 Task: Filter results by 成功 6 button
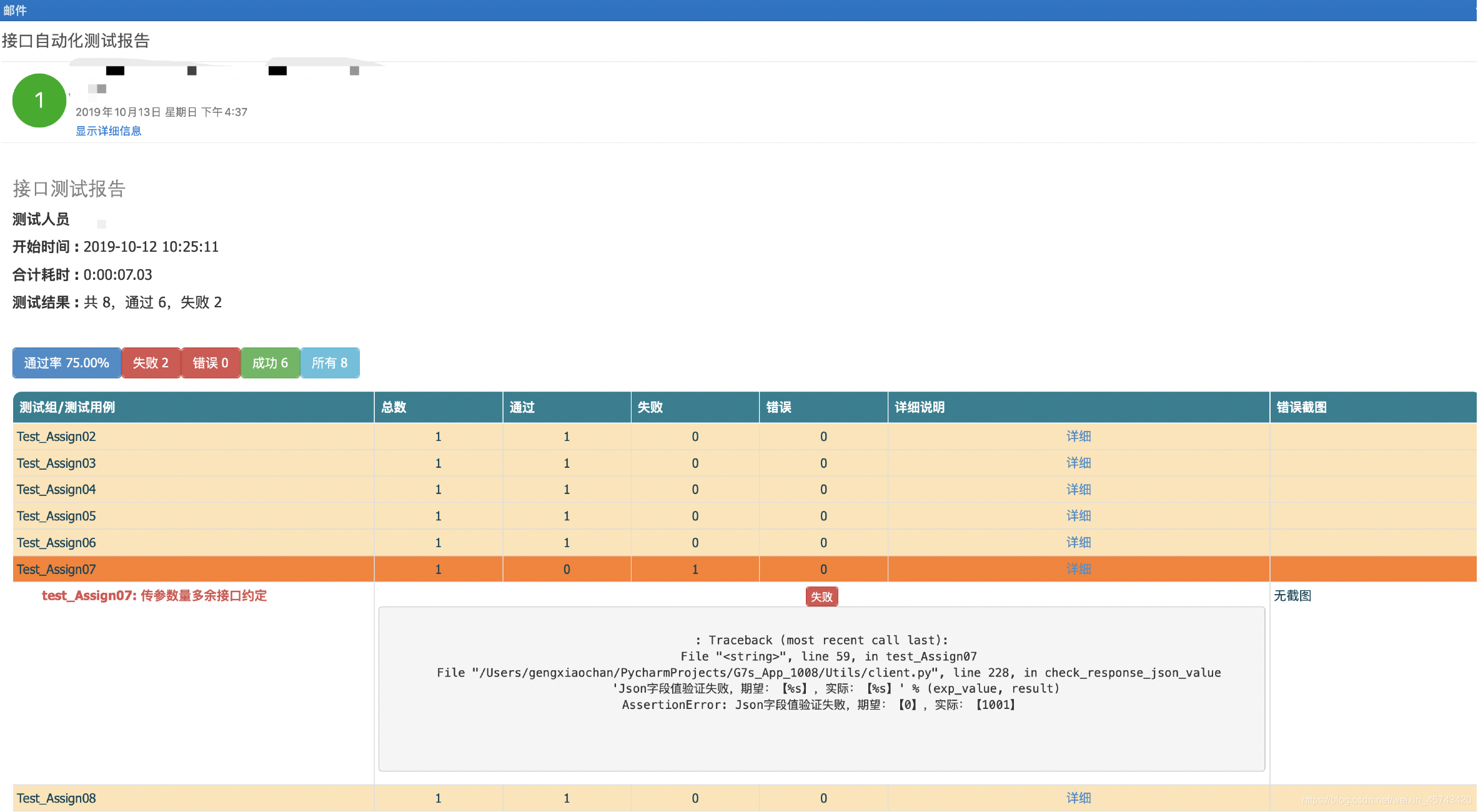pos(270,363)
